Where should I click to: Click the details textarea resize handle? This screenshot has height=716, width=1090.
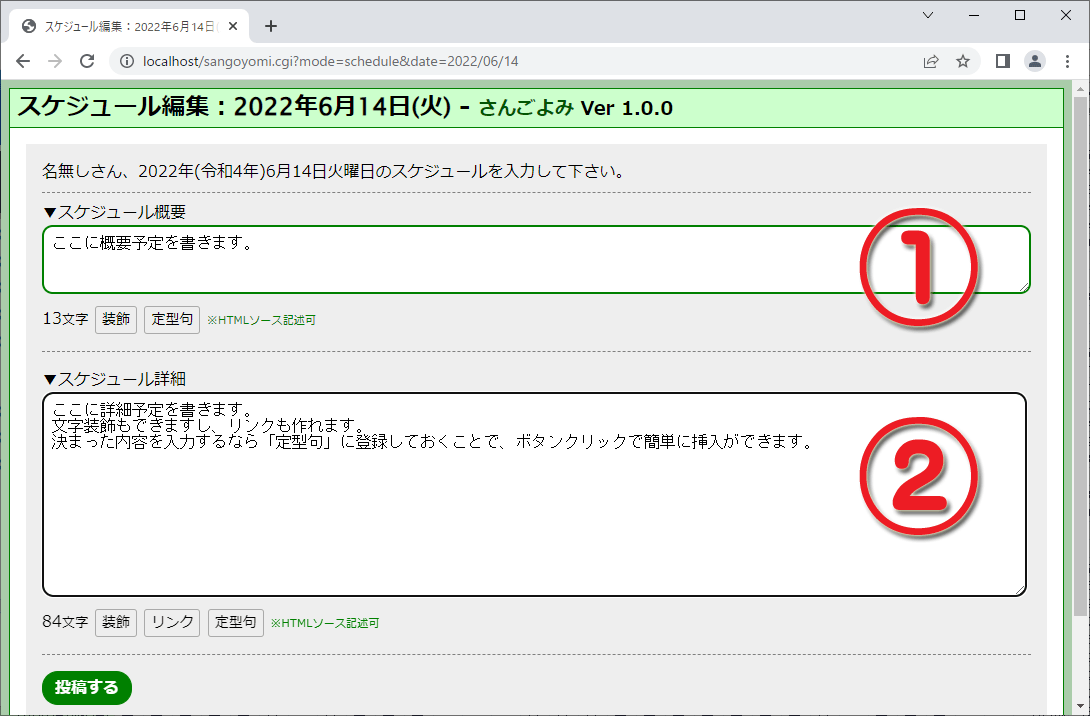[1020, 590]
